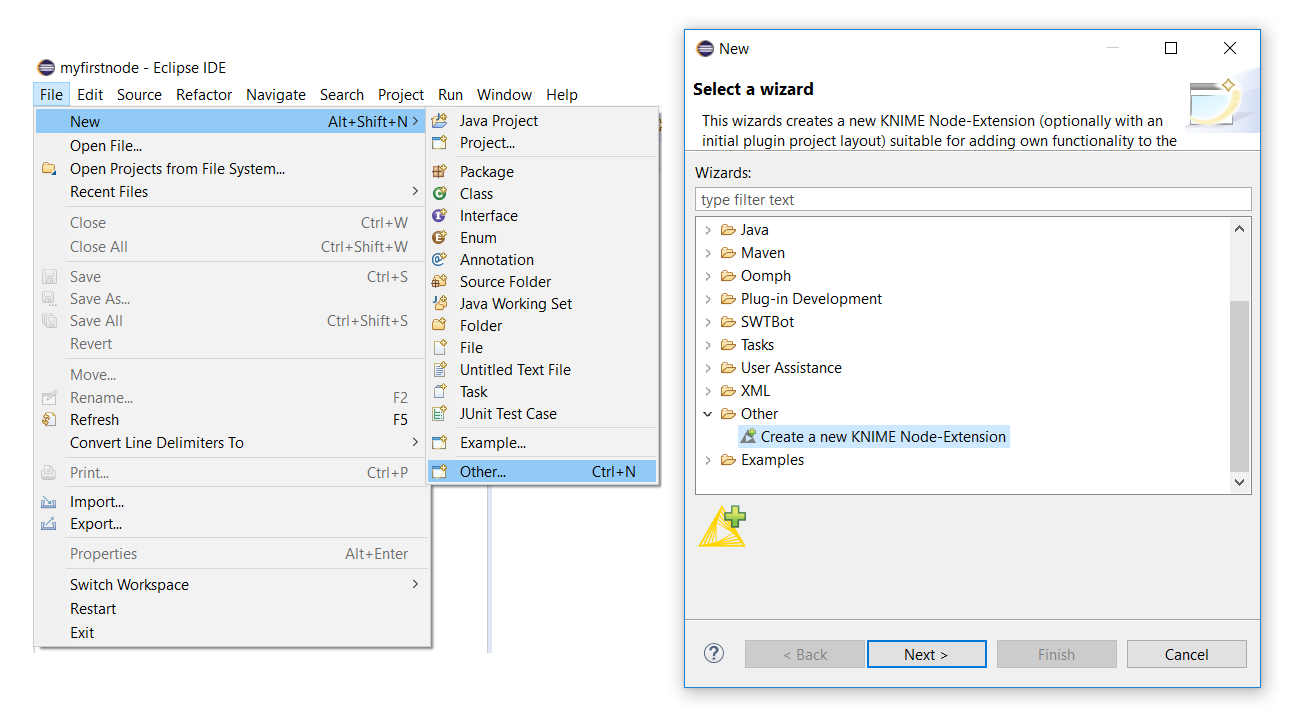This screenshot has height=722, width=1301.
Task: Click the KNIME Node-Extension wizard icon
Action: click(x=748, y=437)
